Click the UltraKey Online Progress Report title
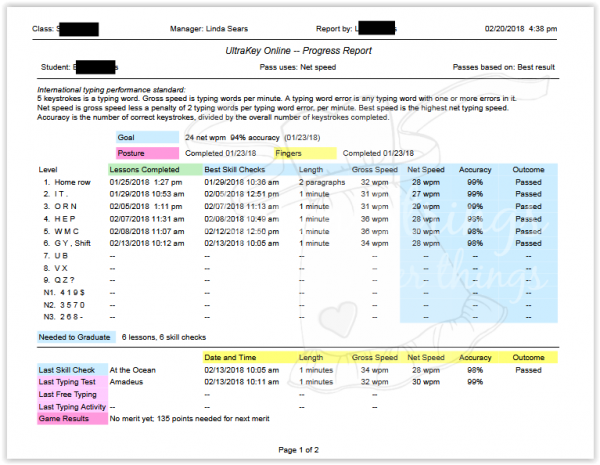The image size is (600, 465). [300, 49]
